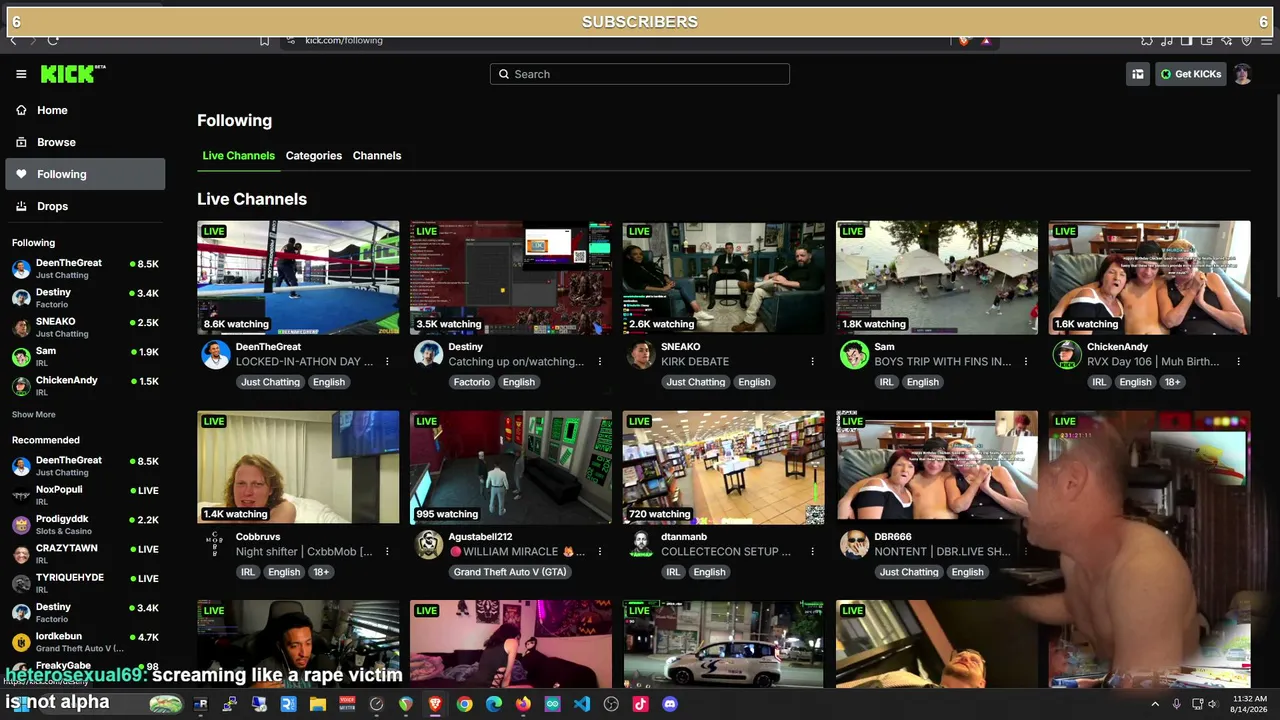
Task: Bookmark the page with the bookmark icon
Action: (x=264, y=40)
